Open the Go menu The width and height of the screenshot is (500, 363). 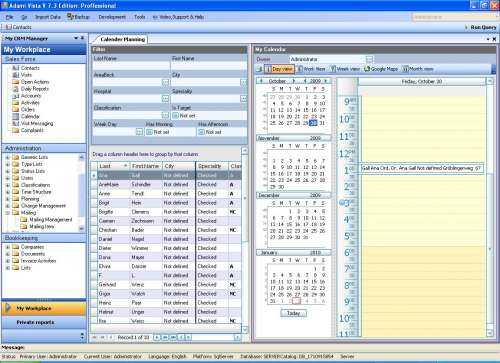[x=24, y=17]
